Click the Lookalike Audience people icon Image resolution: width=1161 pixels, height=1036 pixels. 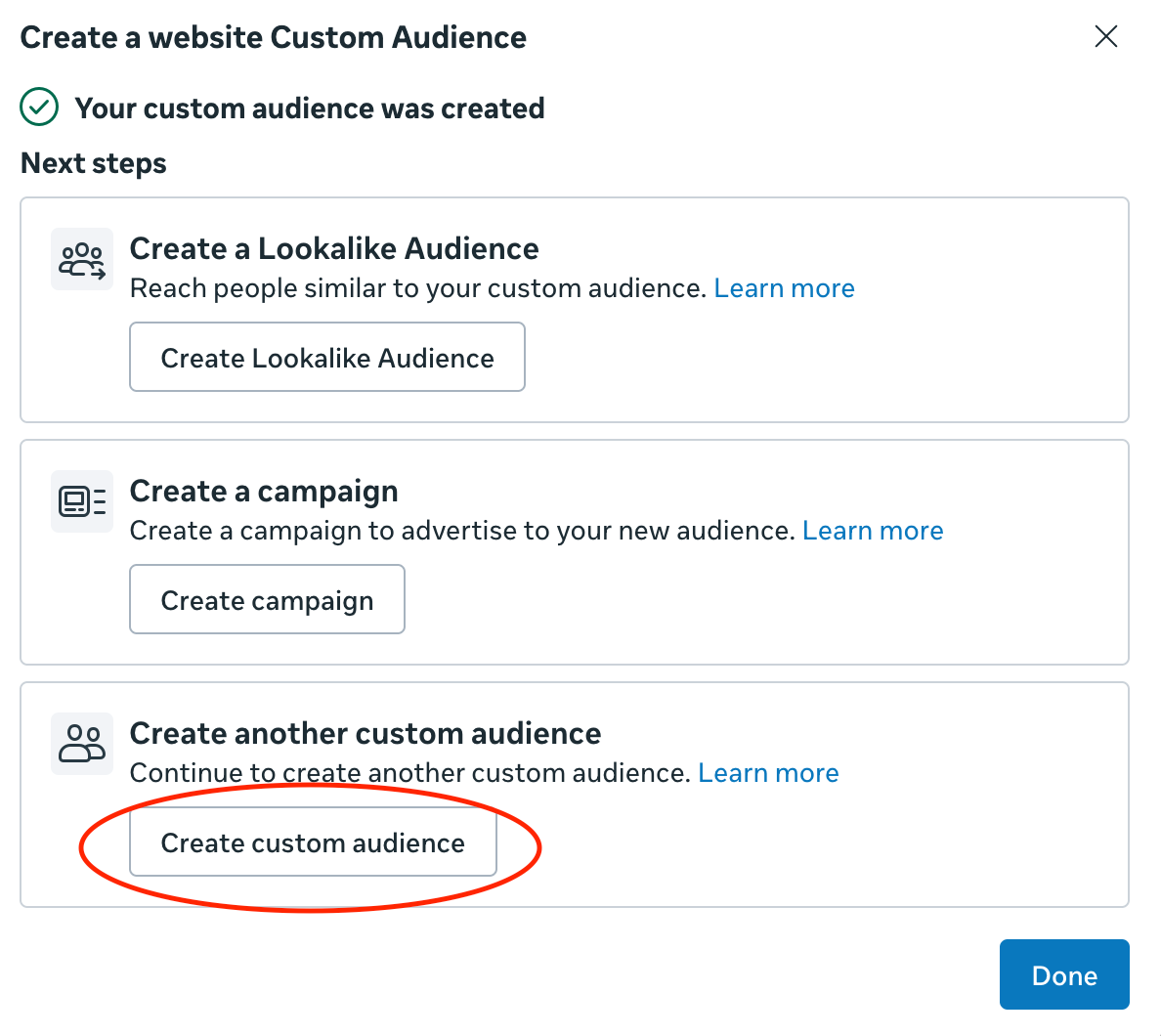[x=82, y=260]
